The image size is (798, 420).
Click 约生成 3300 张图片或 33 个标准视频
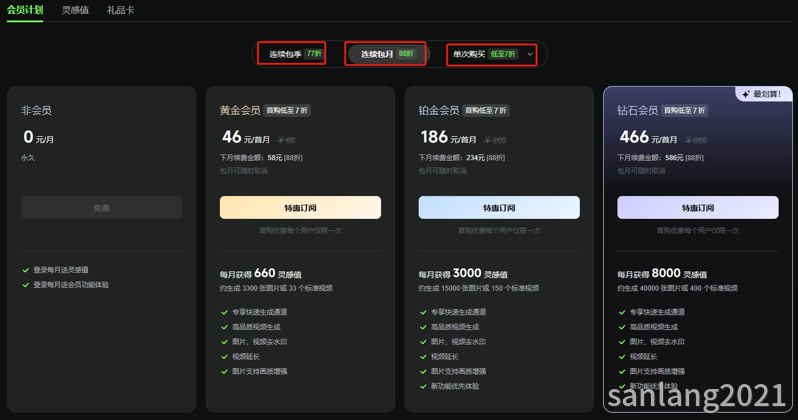[276, 288]
